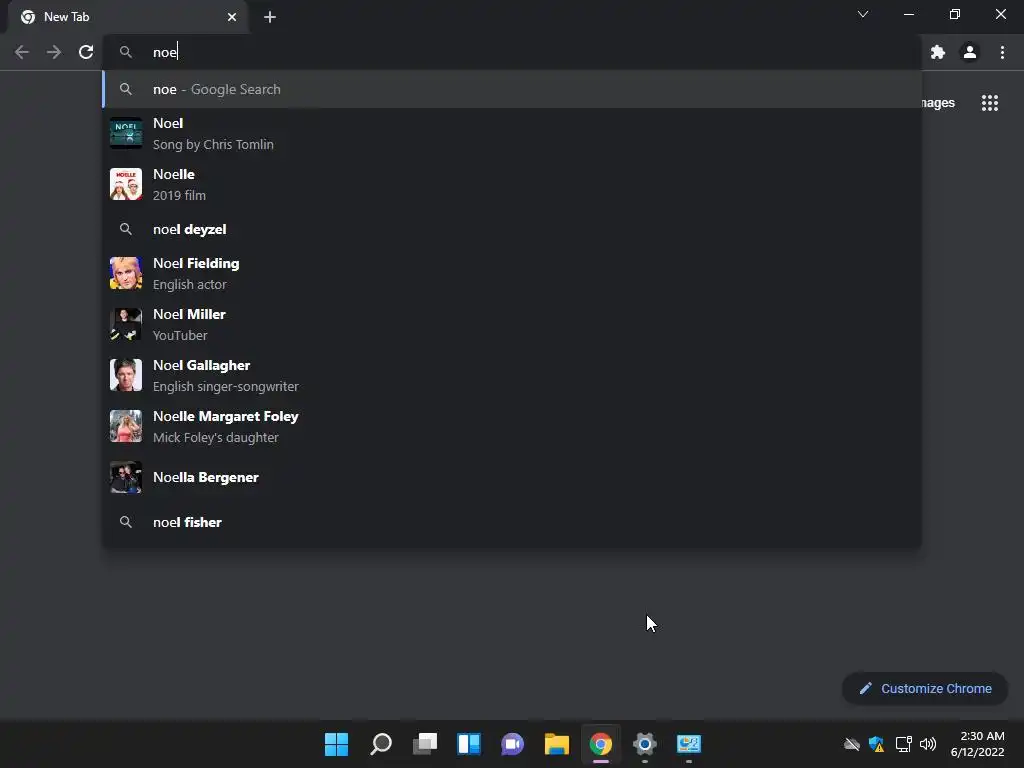
Task: Reload the page with refresh icon
Action: click(x=86, y=52)
